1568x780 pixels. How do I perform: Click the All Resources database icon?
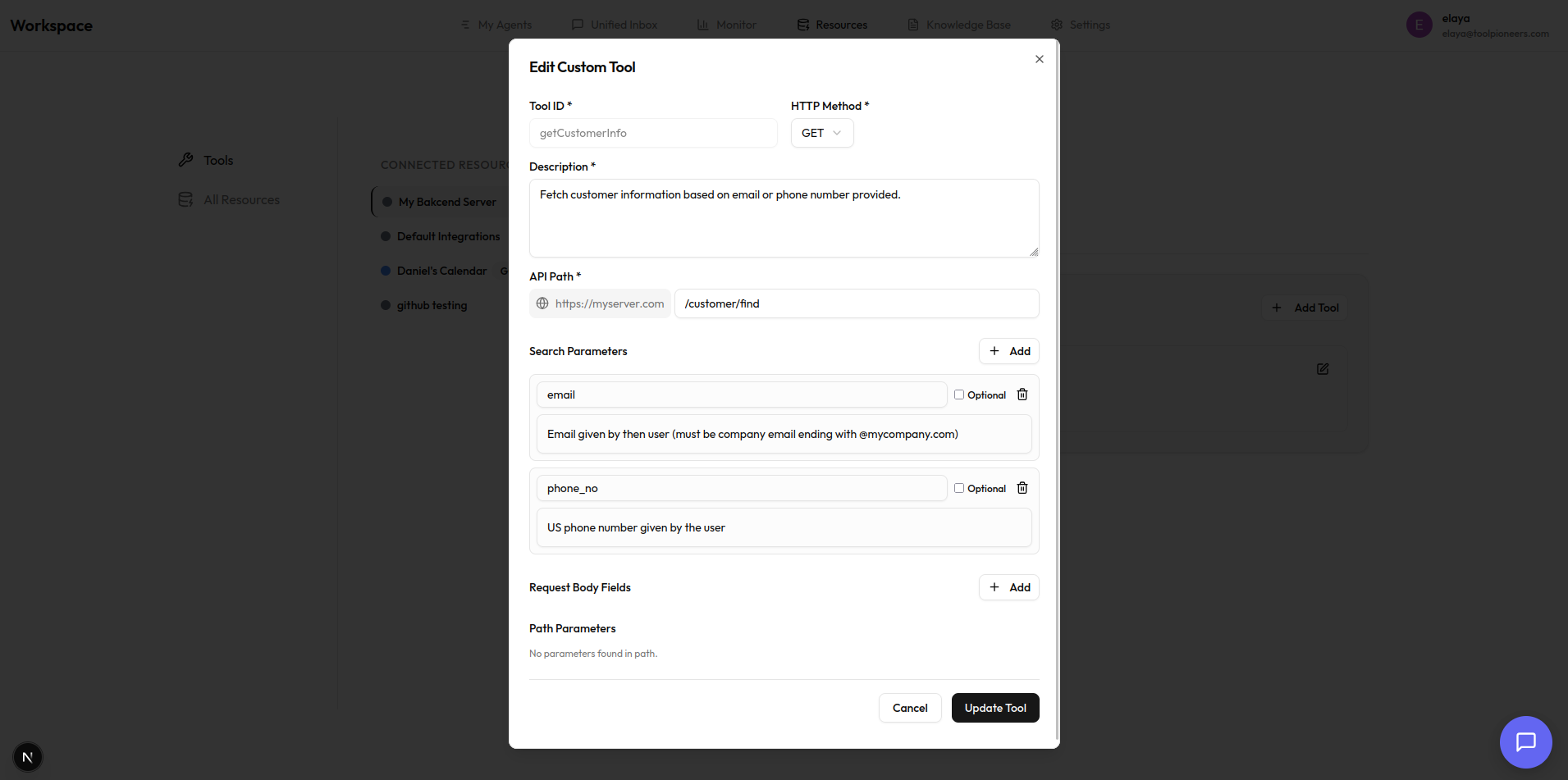186,199
